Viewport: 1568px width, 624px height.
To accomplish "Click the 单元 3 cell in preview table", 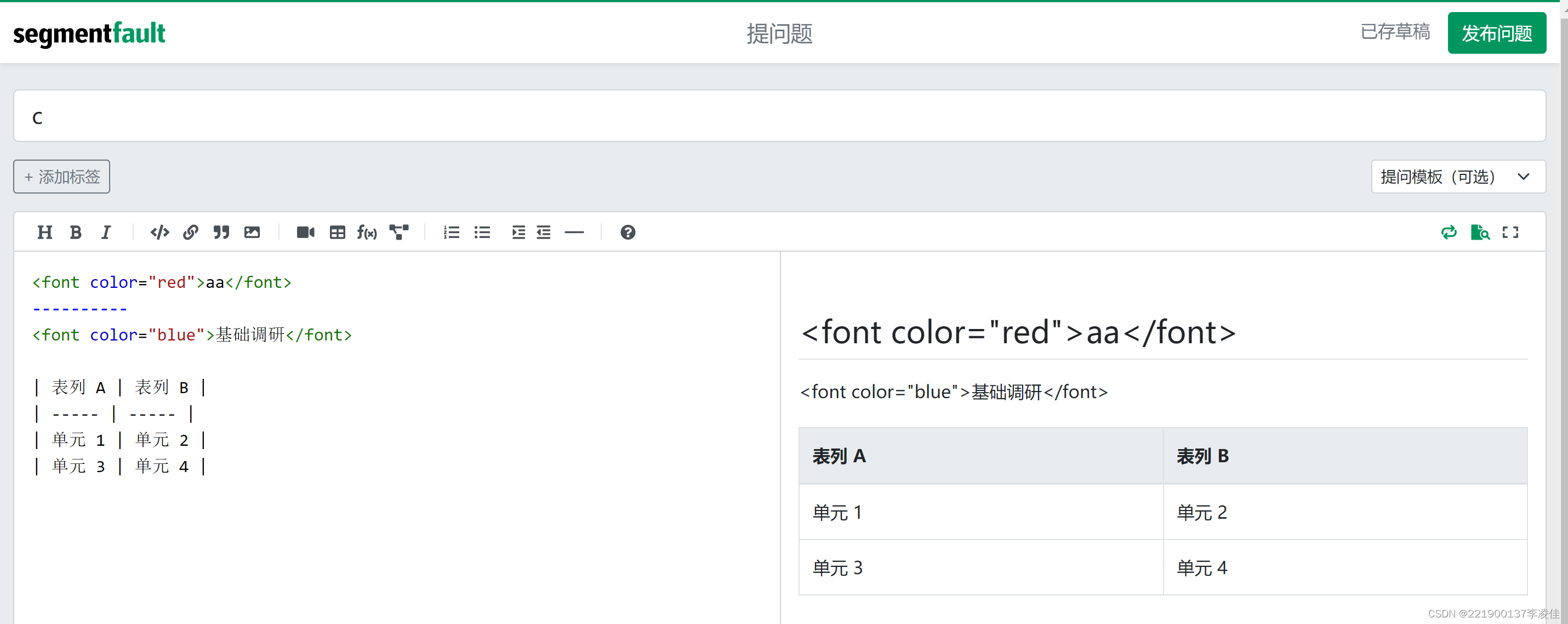I will (980, 568).
